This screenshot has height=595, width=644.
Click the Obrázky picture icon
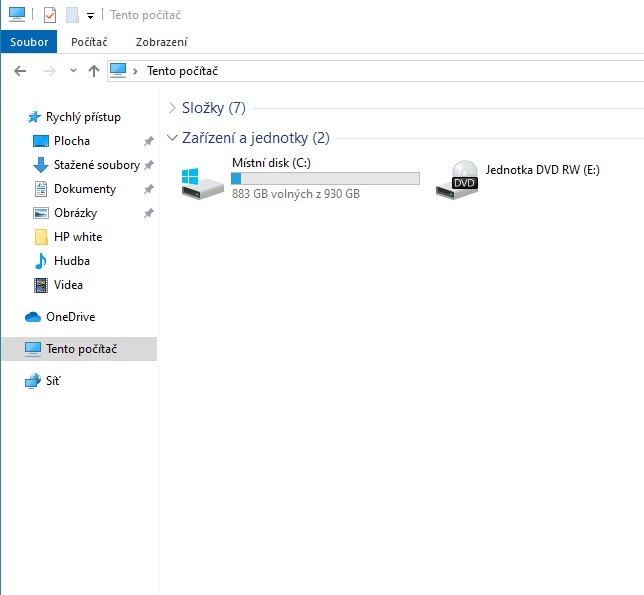[41, 213]
